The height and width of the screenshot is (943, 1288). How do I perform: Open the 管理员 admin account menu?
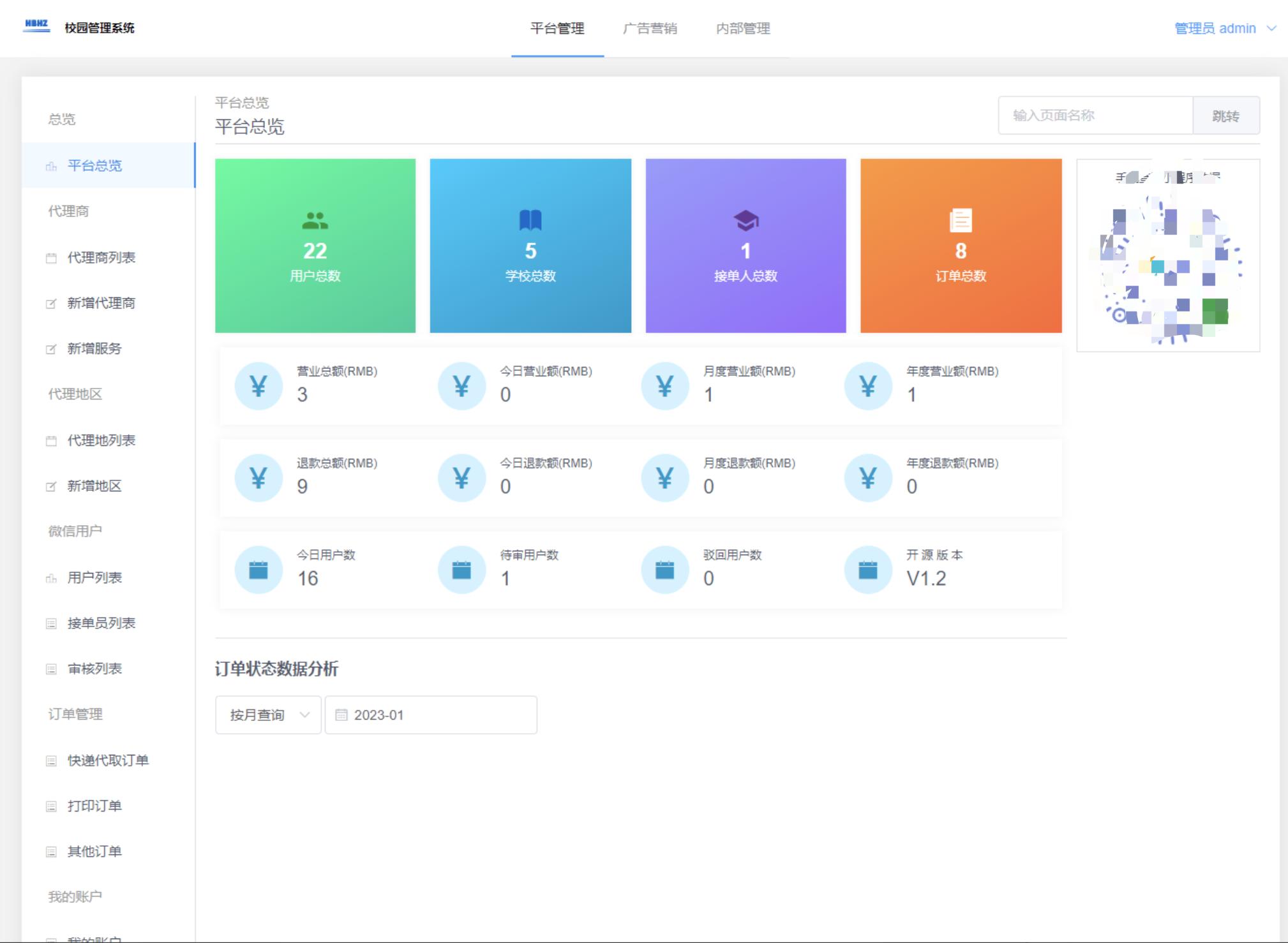(1218, 28)
